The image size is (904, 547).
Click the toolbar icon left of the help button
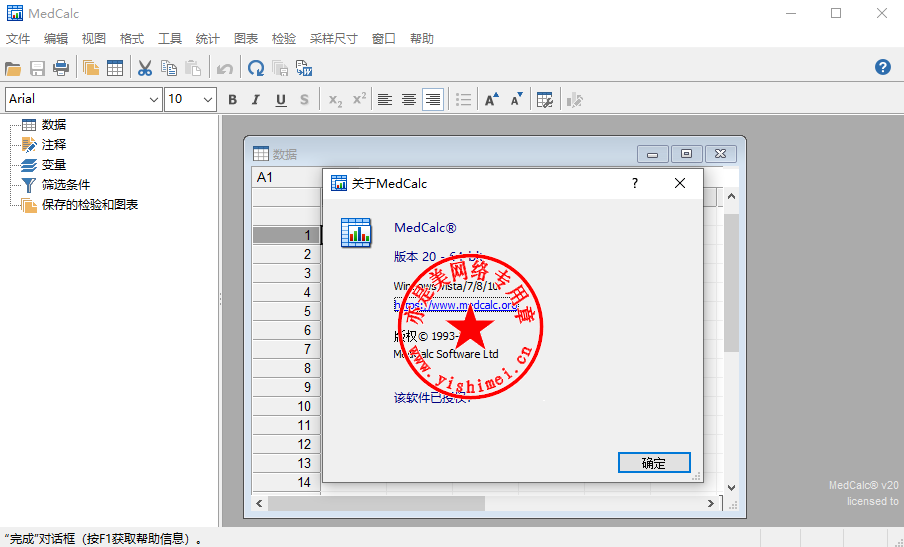[304, 68]
